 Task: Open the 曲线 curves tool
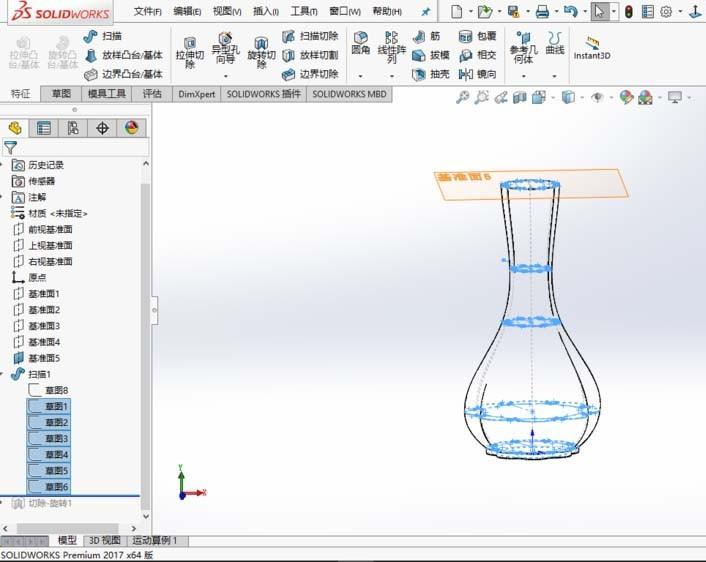pyautogui.click(x=554, y=43)
